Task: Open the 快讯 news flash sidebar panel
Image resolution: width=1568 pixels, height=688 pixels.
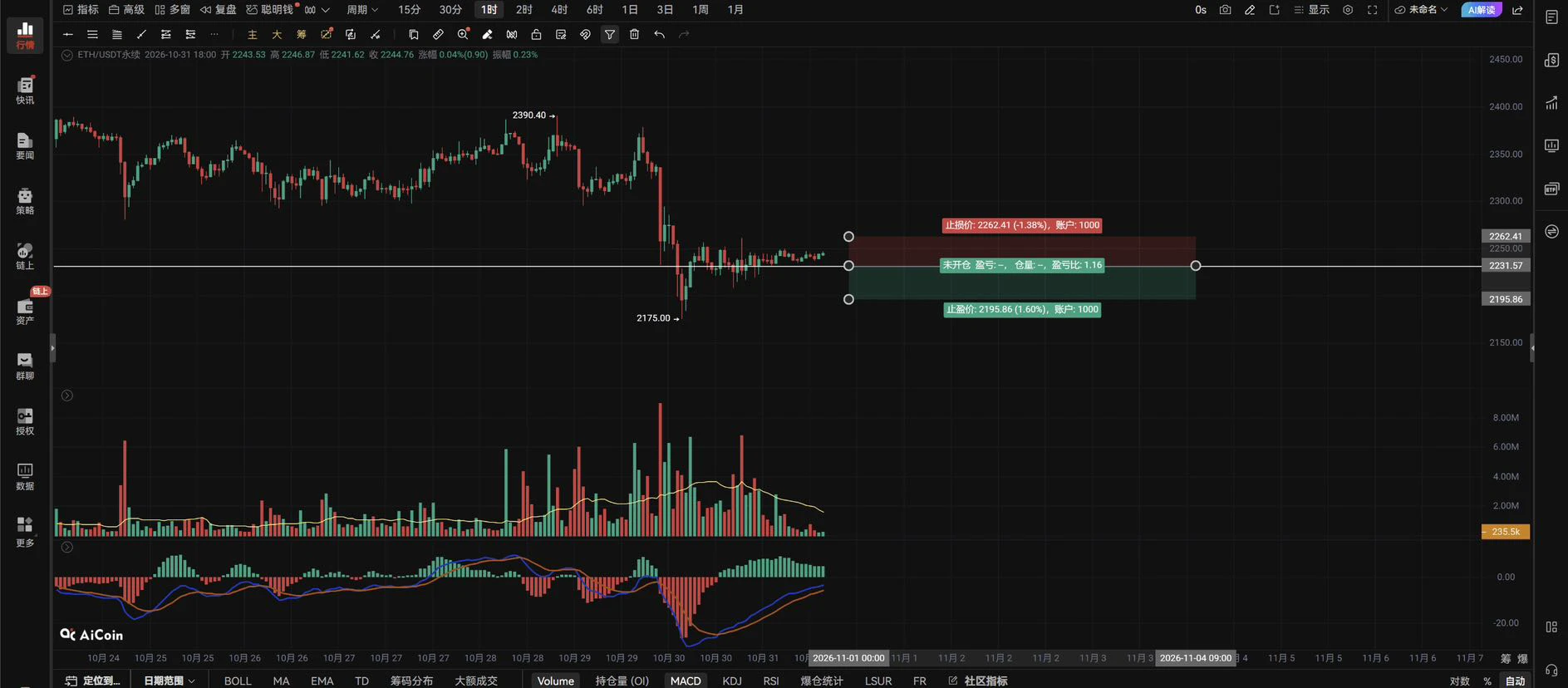Action: pyautogui.click(x=25, y=91)
